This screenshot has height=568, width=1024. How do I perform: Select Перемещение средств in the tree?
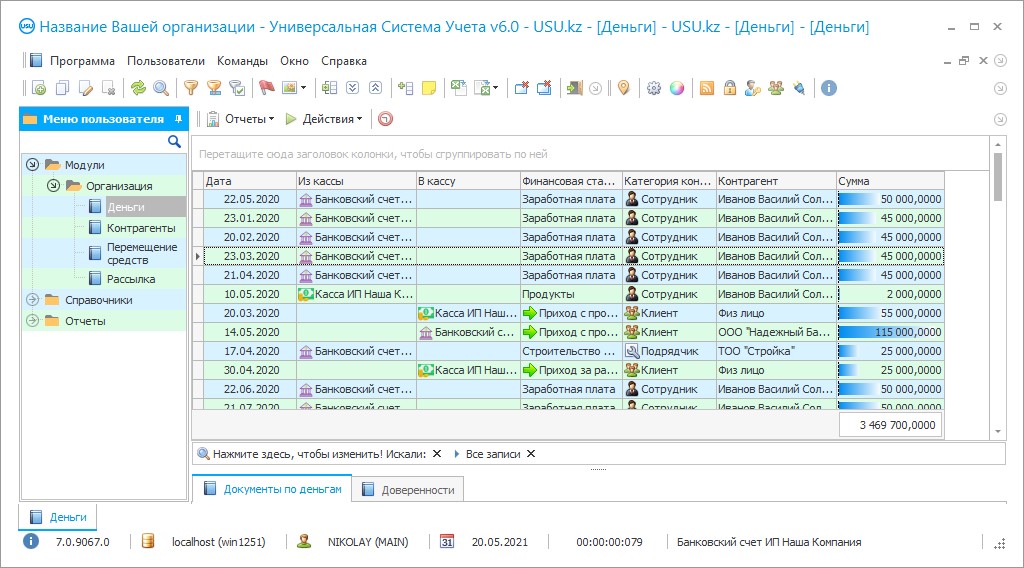[x=142, y=253]
